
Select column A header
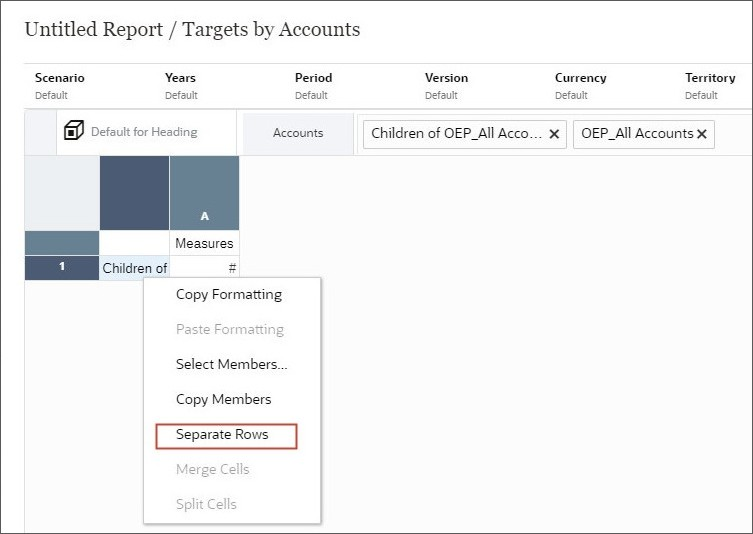[204, 193]
